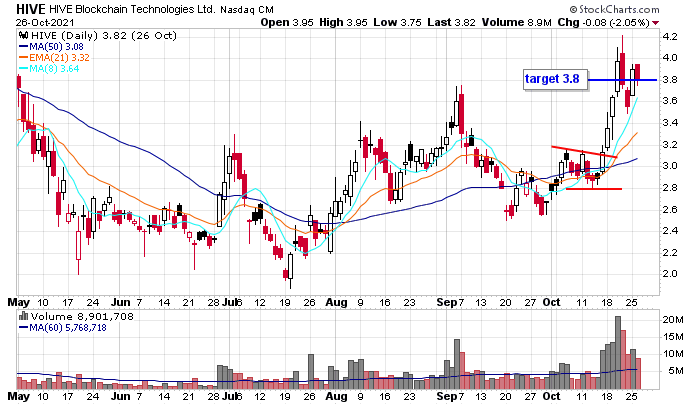Click the Nasdaq CM exchange label
This screenshot has height=405, width=700.
247,9
